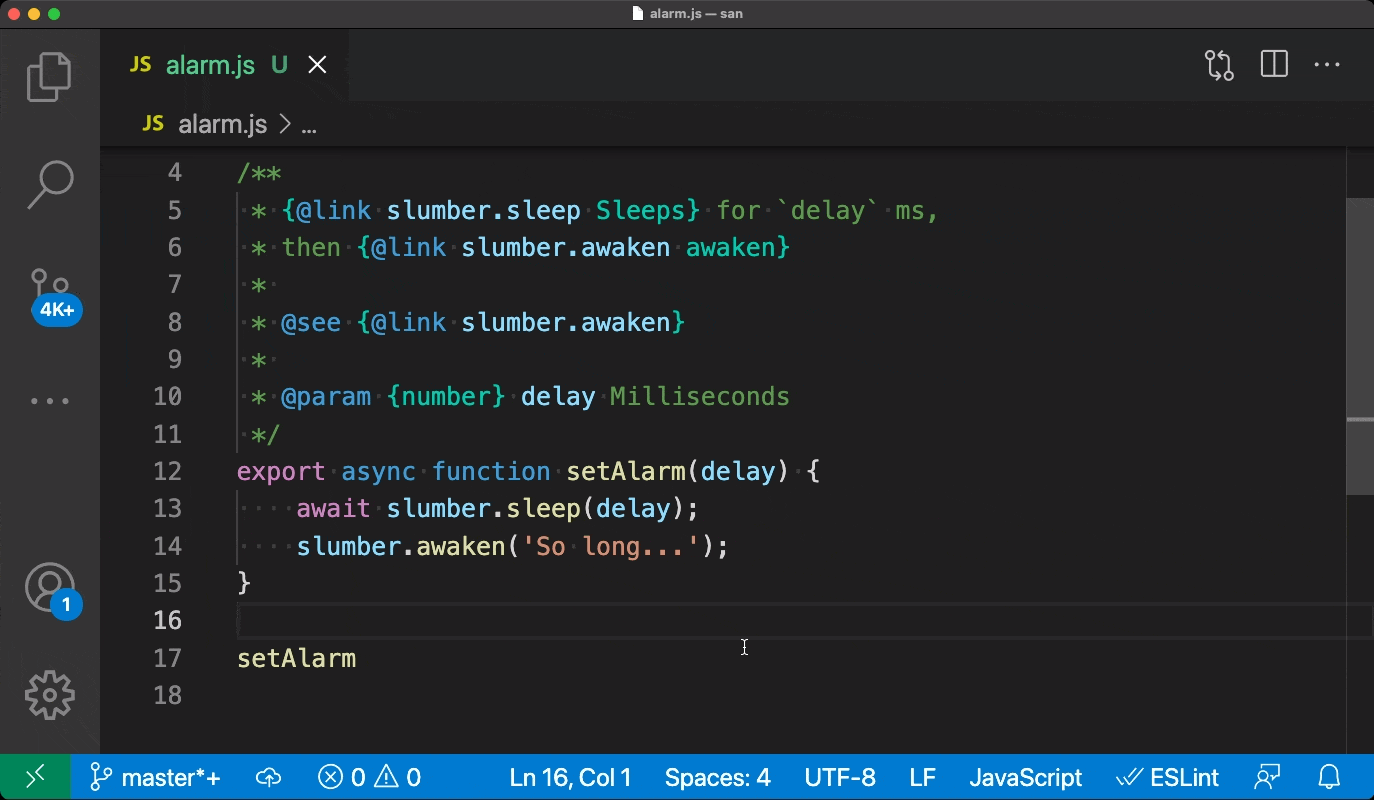This screenshot has width=1374, height=800.
Task: Split the editor using the split icon
Action: pyautogui.click(x=1273, y=64)
